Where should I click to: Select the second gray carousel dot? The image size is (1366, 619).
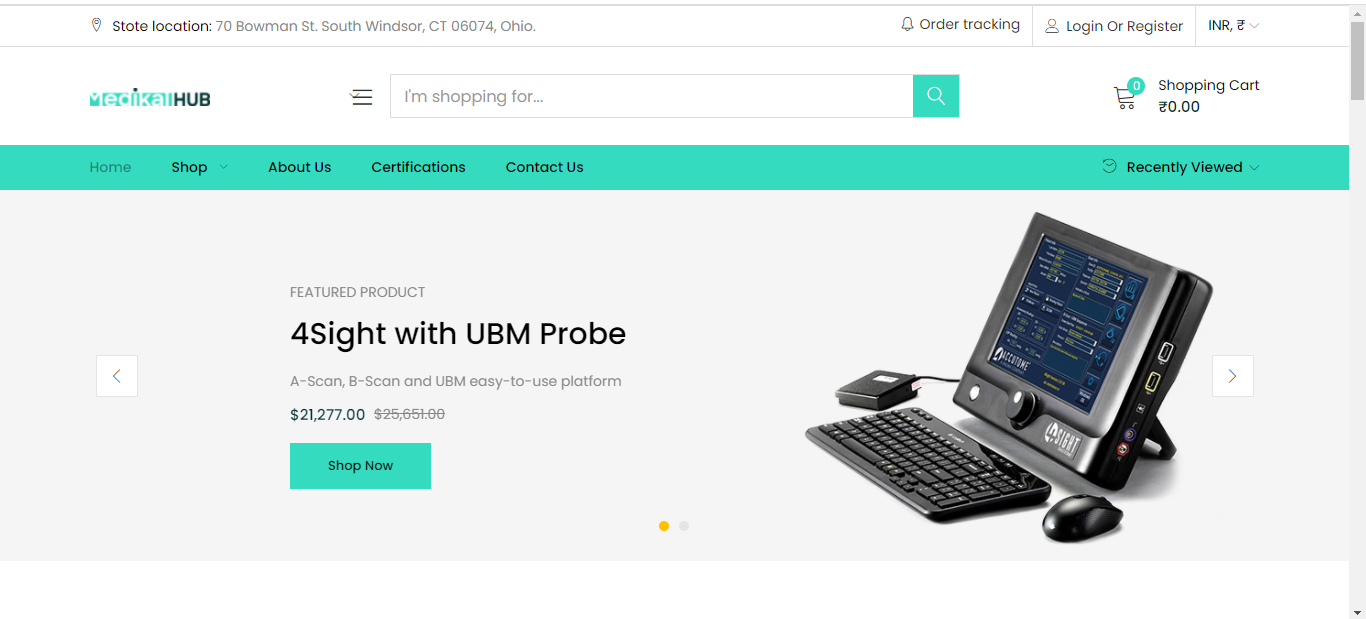[x=684, y=526]
